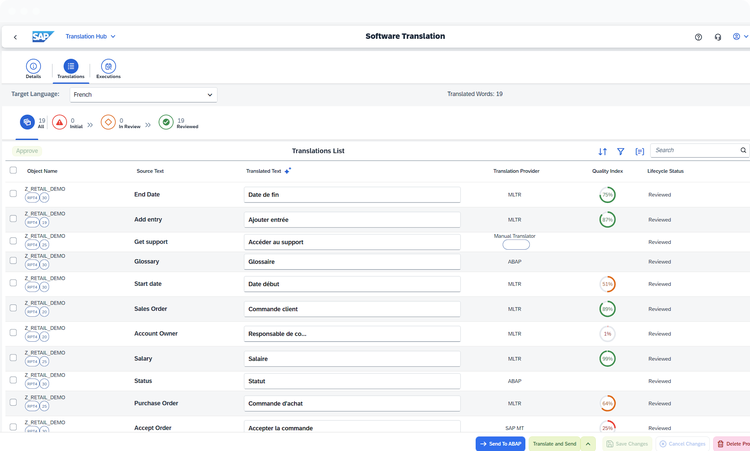Check the Account Owner row checkbox
This screenshot has width=750, height=451.
click(x=13, y=333)
